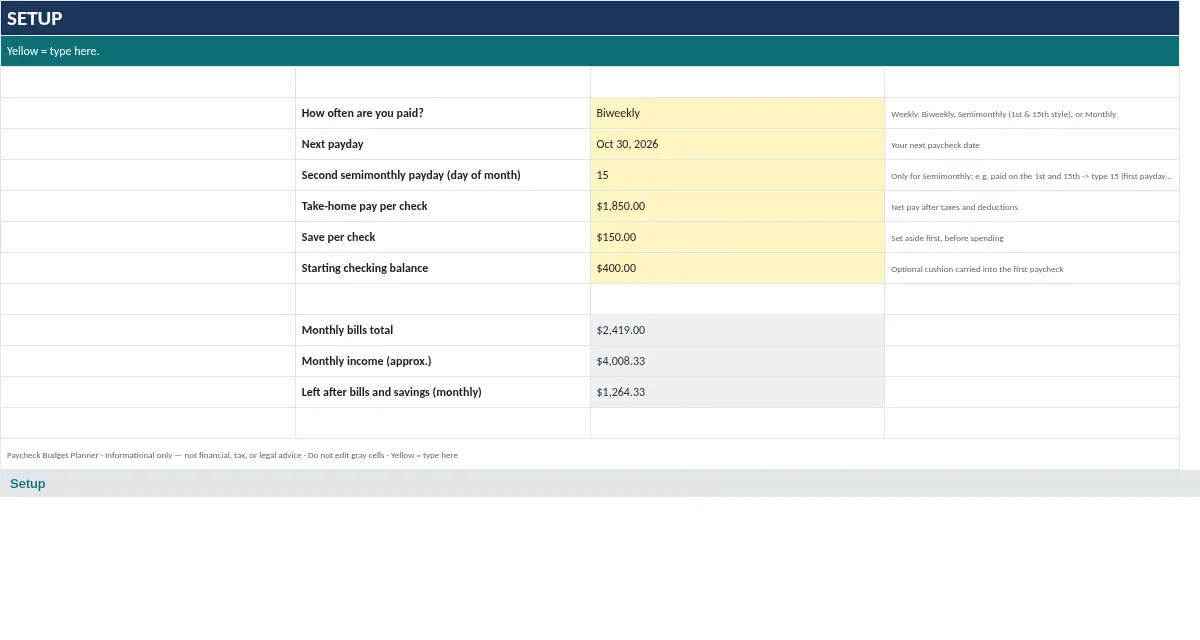Click the 'Yellow = type here.' instruction bar
Image resolution: width=1200 pixels, height=640 pixels.
point(590,51)
